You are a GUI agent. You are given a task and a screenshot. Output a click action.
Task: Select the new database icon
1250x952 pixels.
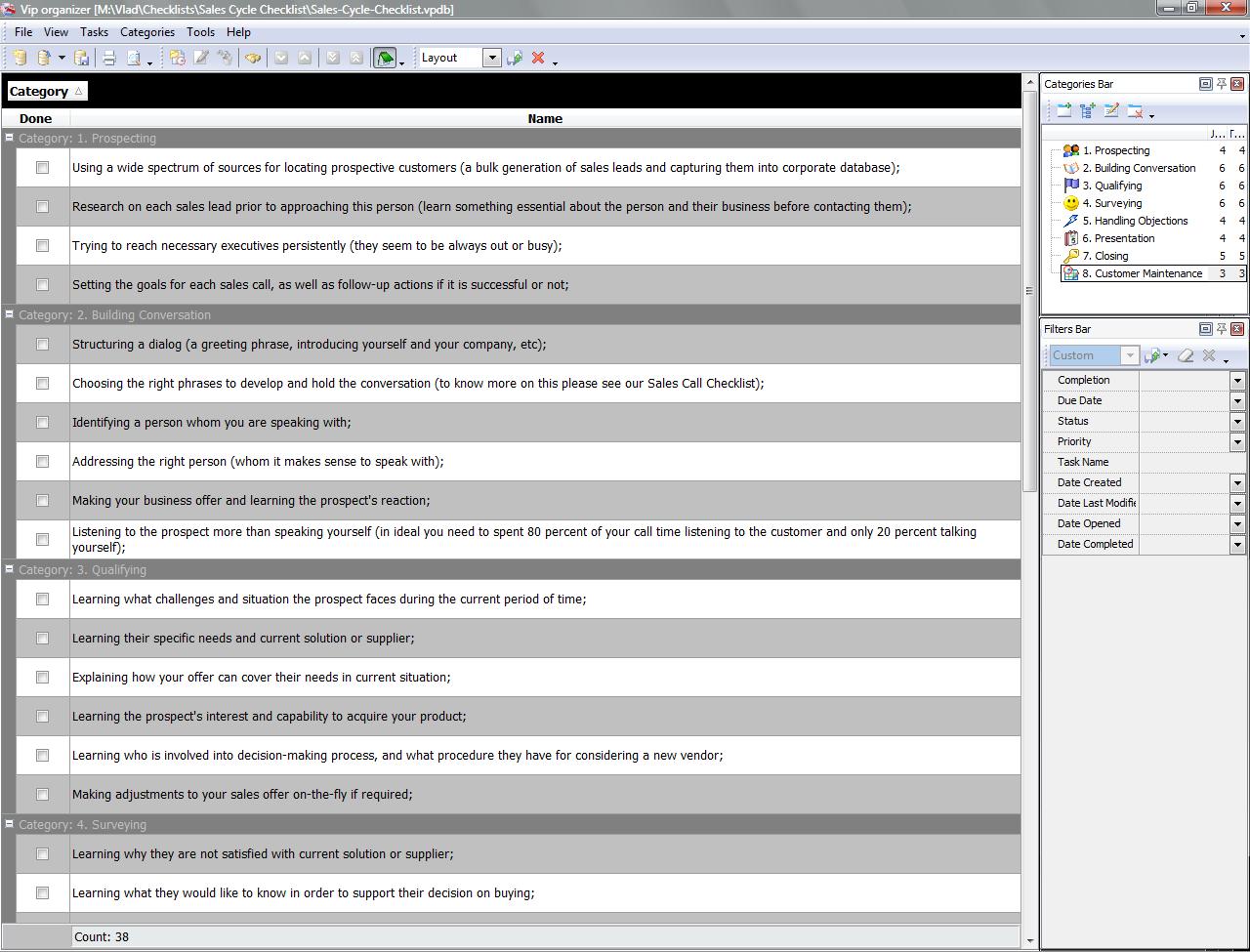[19, 58]
